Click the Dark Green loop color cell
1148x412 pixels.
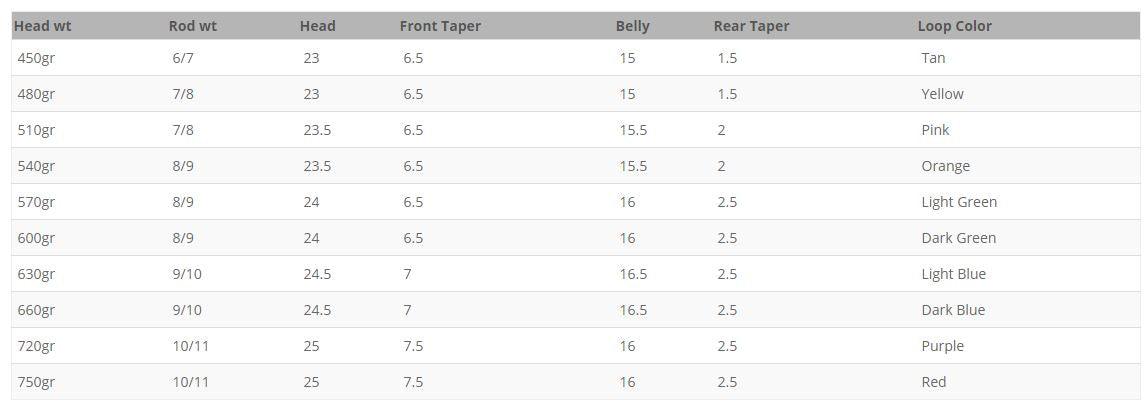(x=958, y=238)
